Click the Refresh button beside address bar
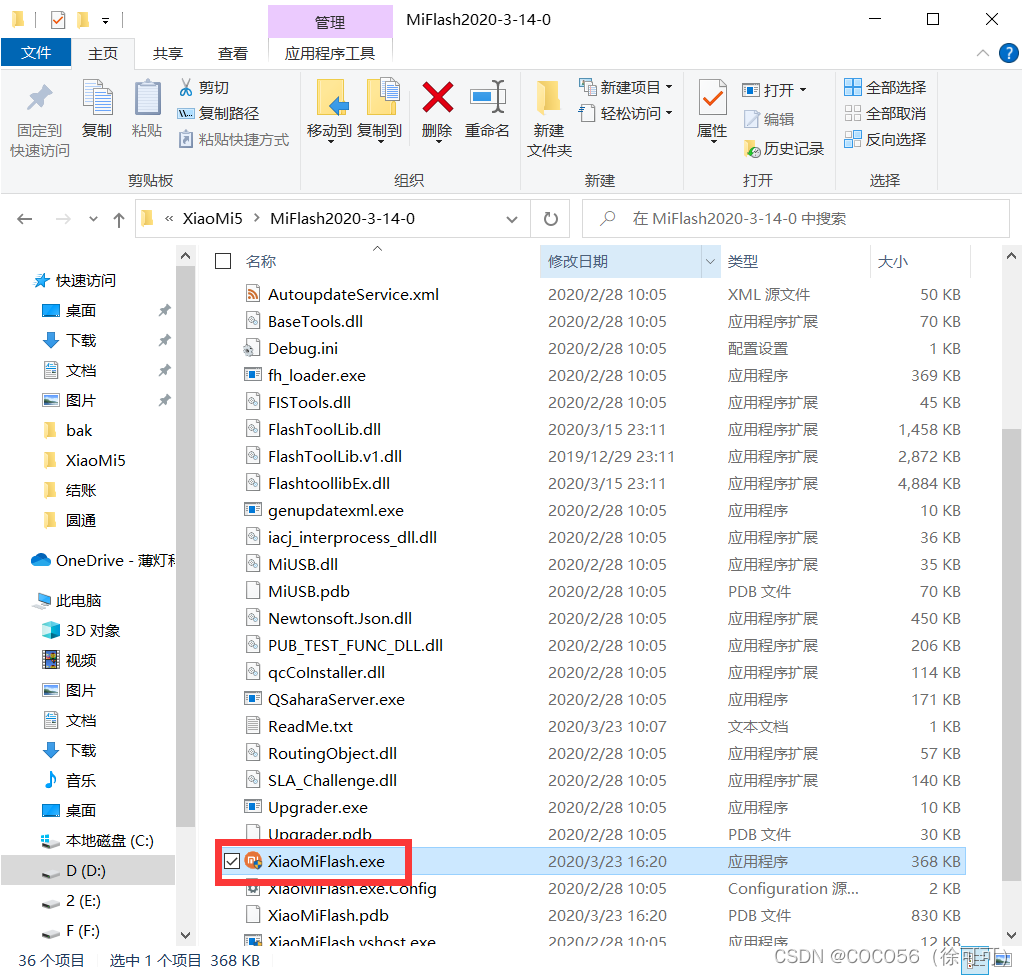This screenshot has height=976, width=1023. pos(551,219)
